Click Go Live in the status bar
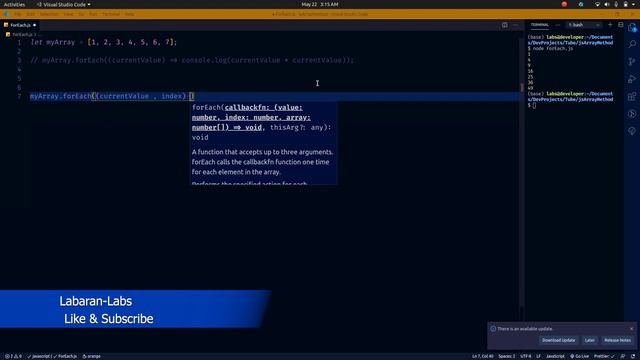This screenshot has width=640, height=360. 580,356
